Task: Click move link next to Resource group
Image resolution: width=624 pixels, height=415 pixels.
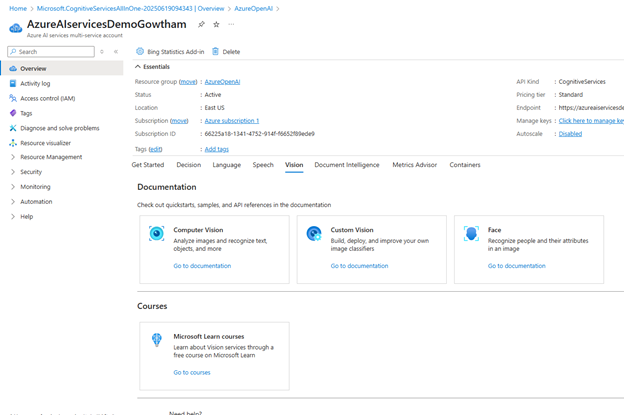Action: point(188,82)
